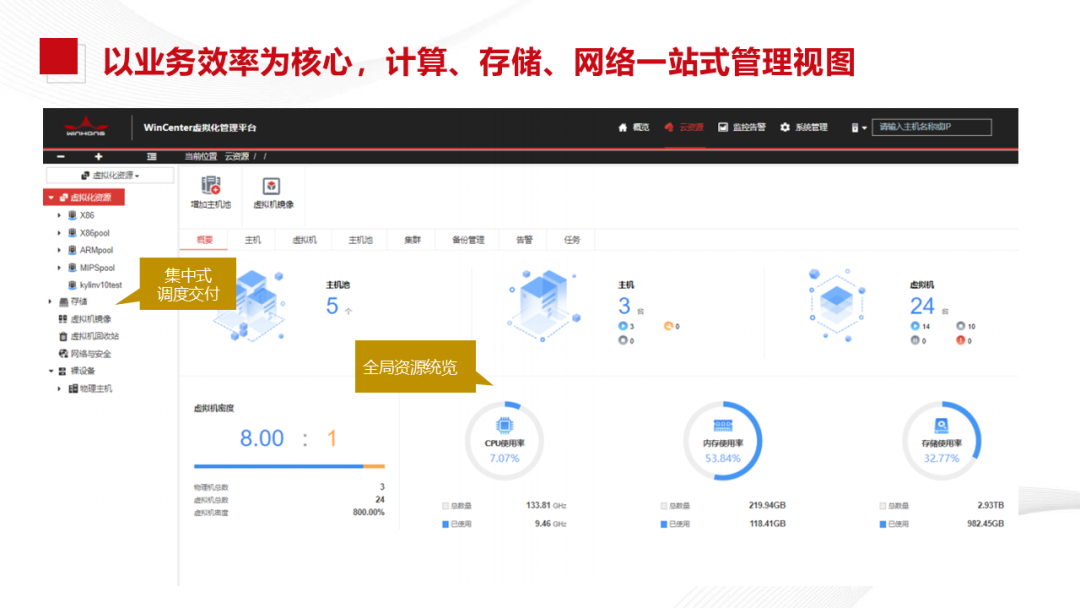The height and width of the screenshot is (608, 1080).
Task: Click the sidebar indent toggle icon
Action: (152, 157)
